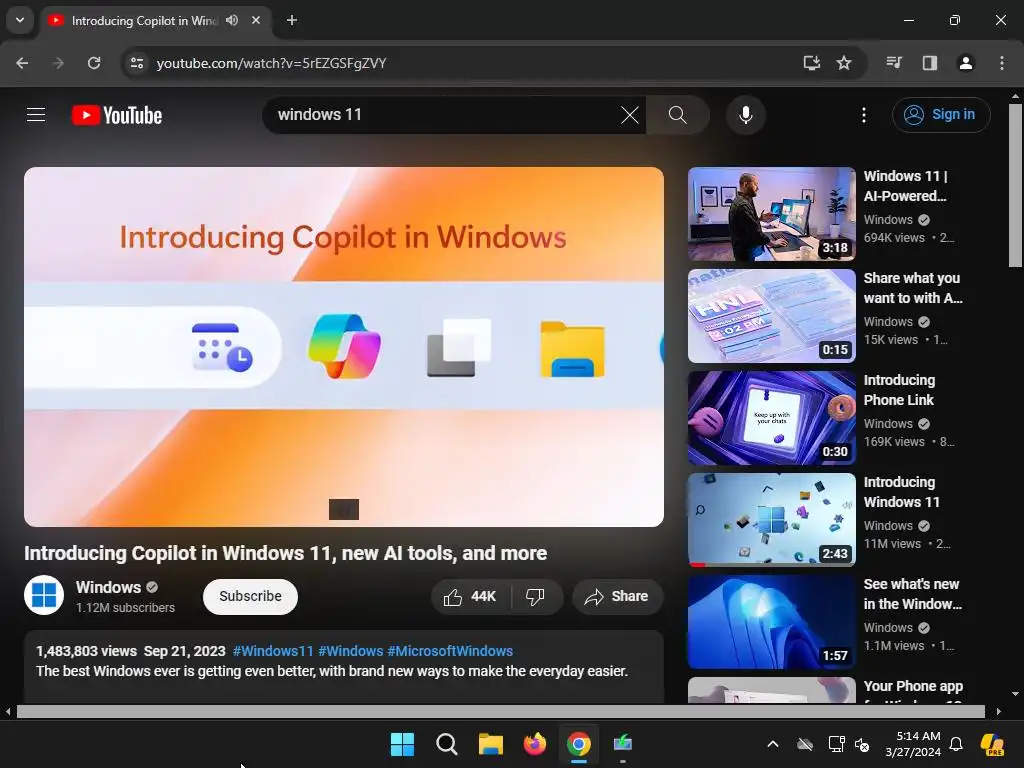Start voice search with the microphone
Viewport: 1024px width, 768px height.
(x=745, y=115)
